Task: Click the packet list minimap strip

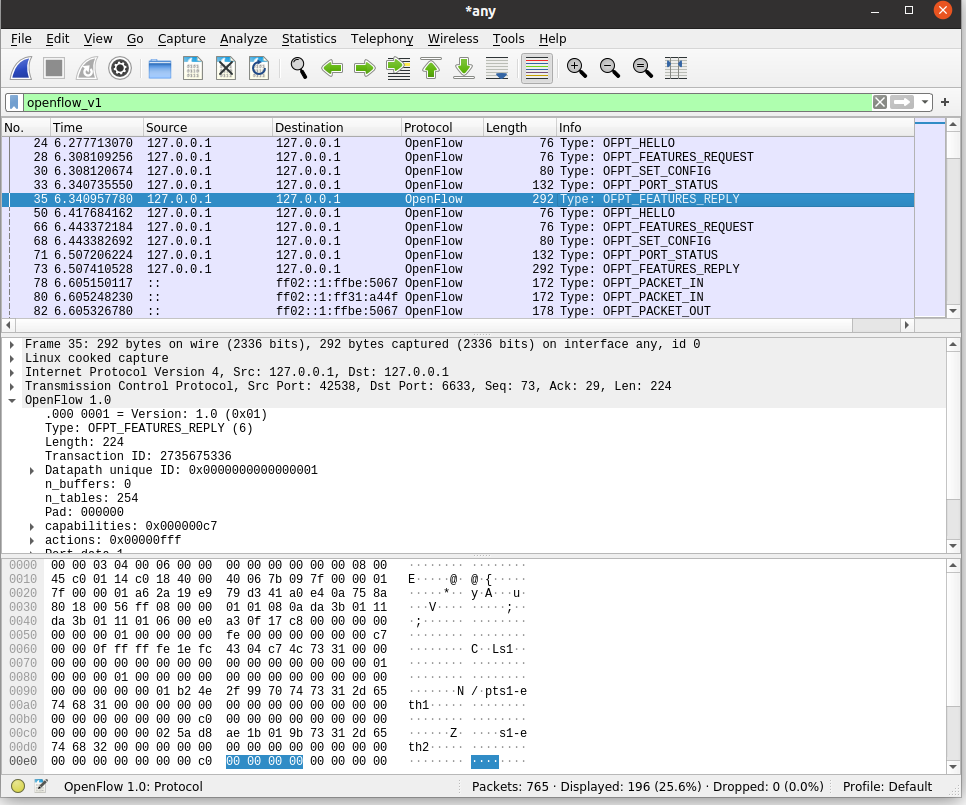Action: coord(930,217)
